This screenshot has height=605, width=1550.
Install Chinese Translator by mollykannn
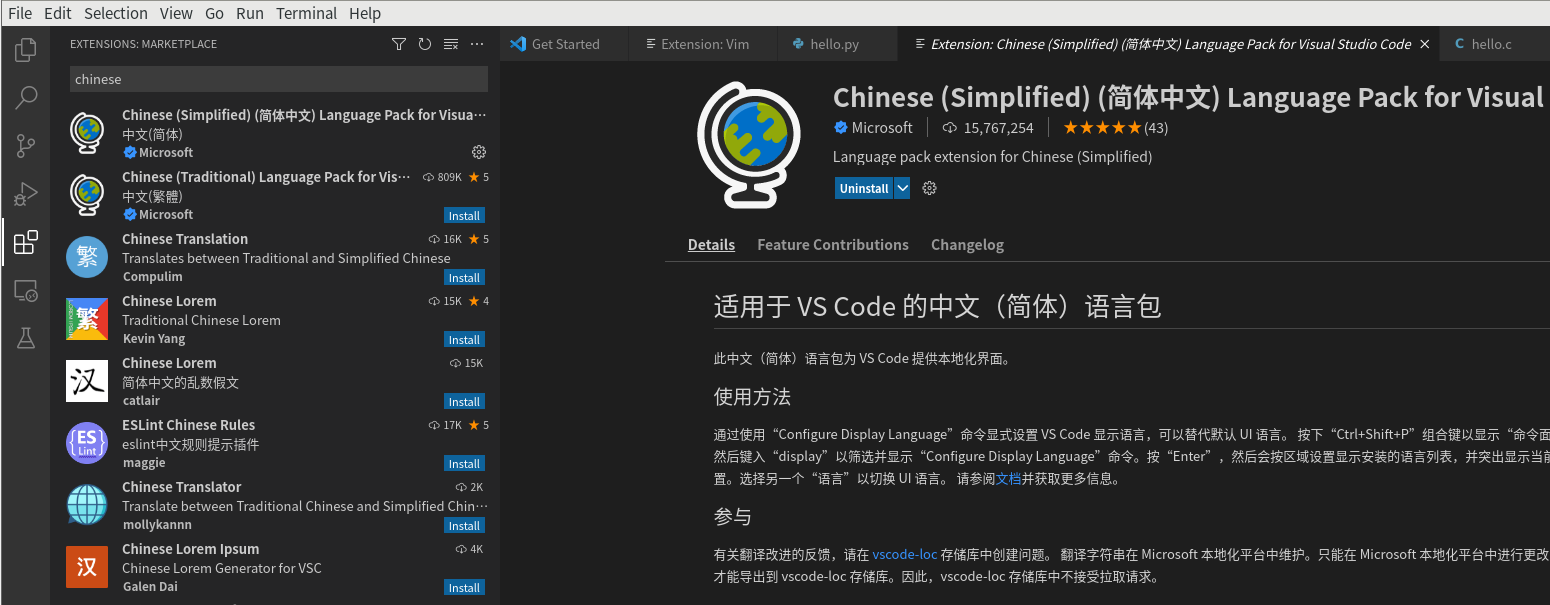[464, 526]
